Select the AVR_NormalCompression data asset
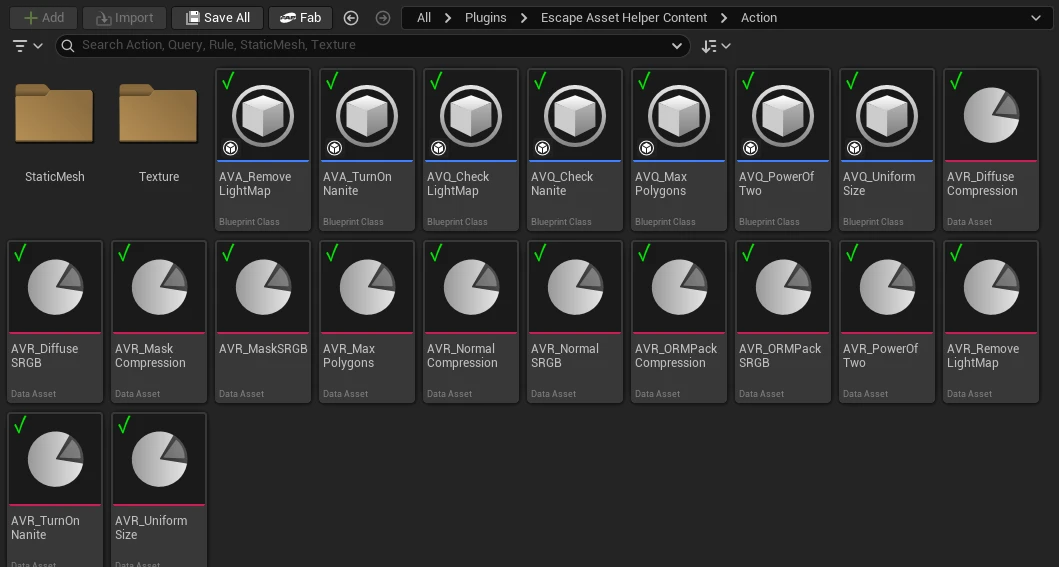Image resolution: width=1059 pixels, height=567 pixels. pyautogui.click(x=471, y=322)
